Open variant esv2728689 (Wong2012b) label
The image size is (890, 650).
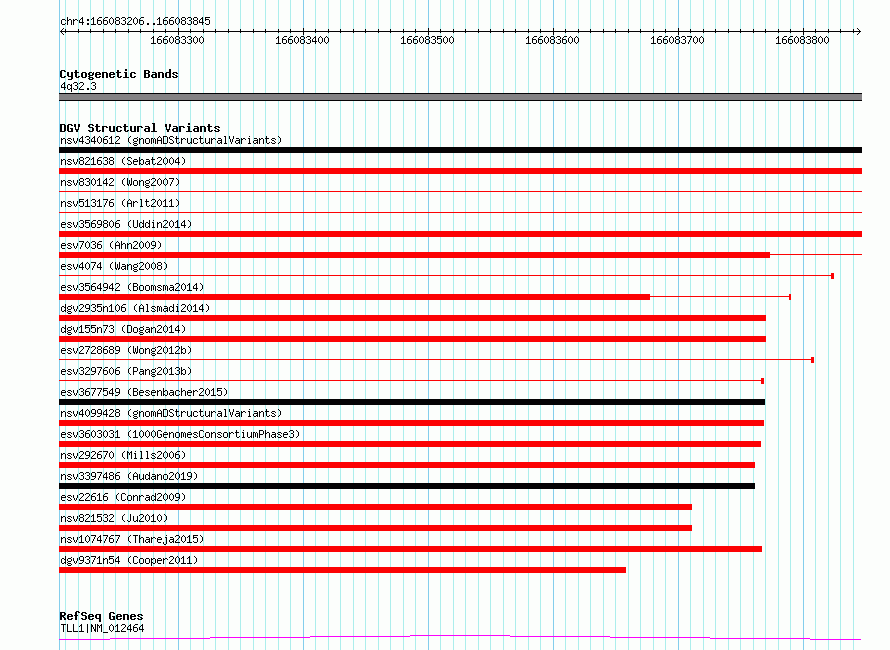click(126, 350)
